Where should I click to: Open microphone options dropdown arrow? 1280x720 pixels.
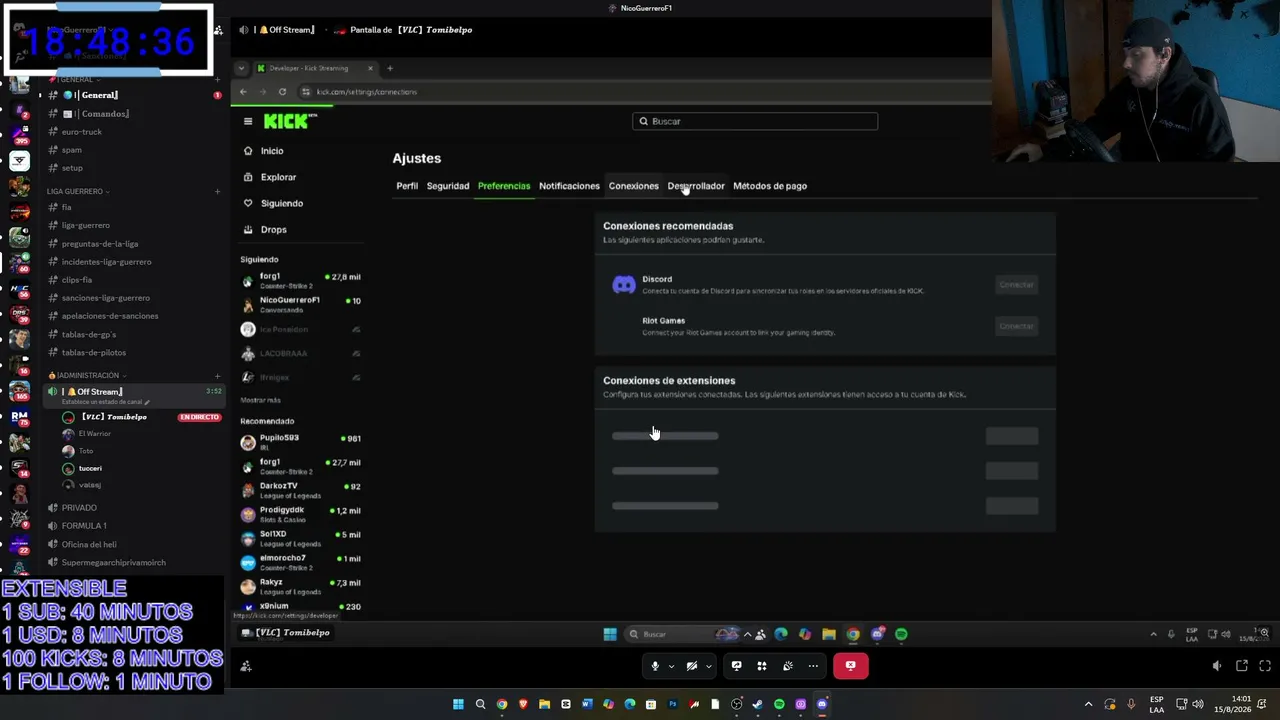(x=671, y=666)
